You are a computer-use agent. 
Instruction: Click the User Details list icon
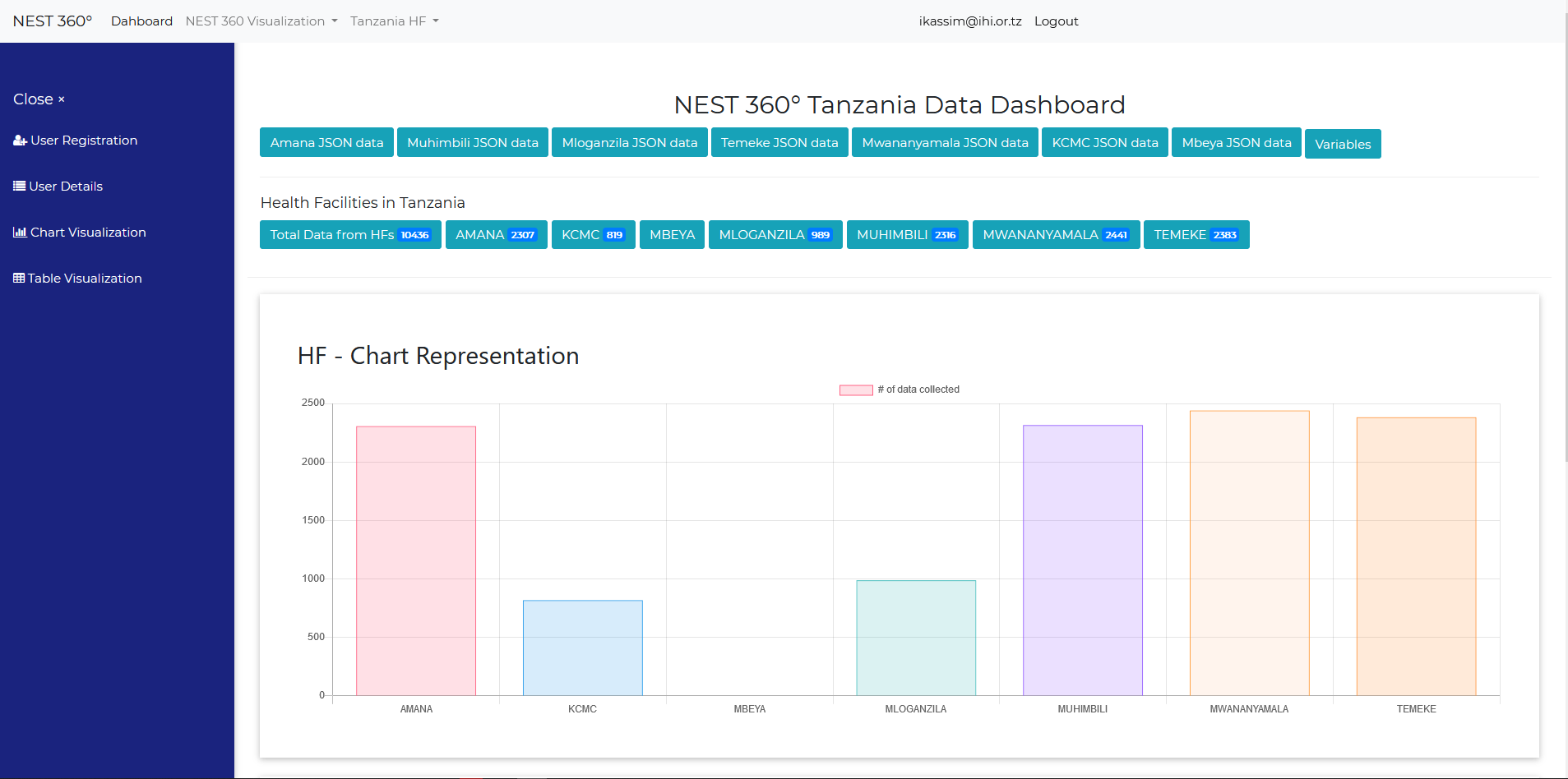pos(19,187)
